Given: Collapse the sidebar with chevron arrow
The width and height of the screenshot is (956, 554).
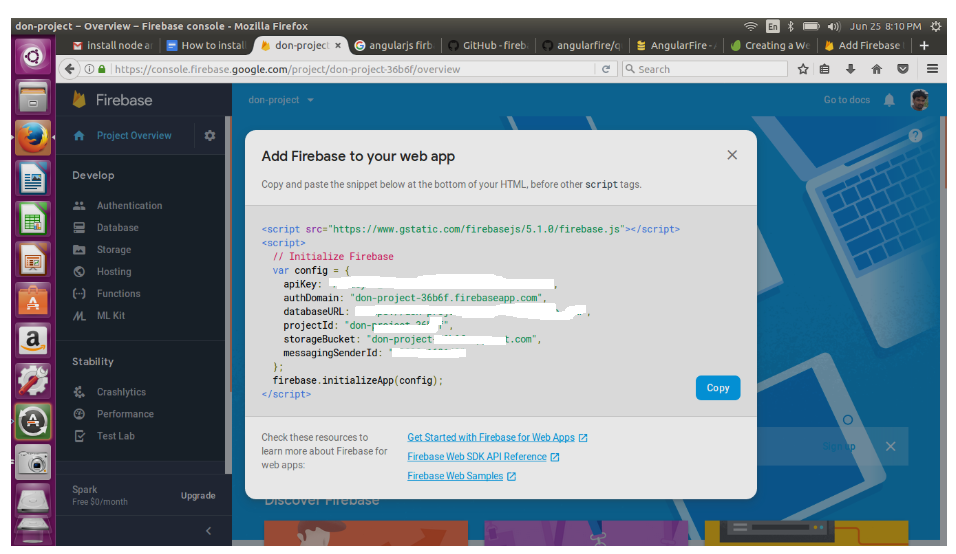Looking at the screenshot, I should pos(209,531).
